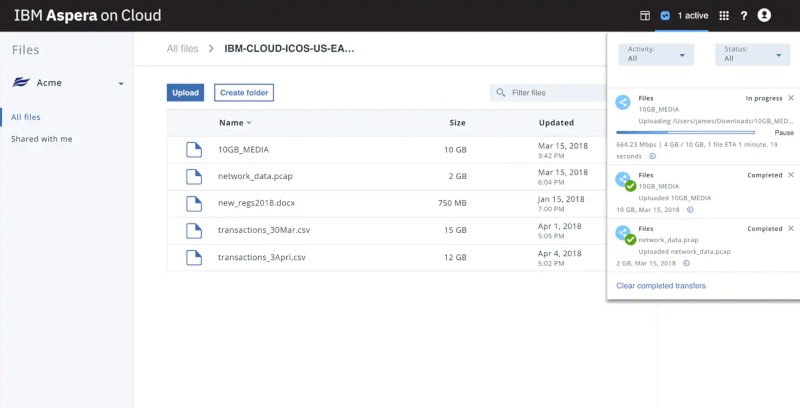
Task: Click 'Uploaded 10GB_MEDIA' transfer text
Action: [674, 198]
